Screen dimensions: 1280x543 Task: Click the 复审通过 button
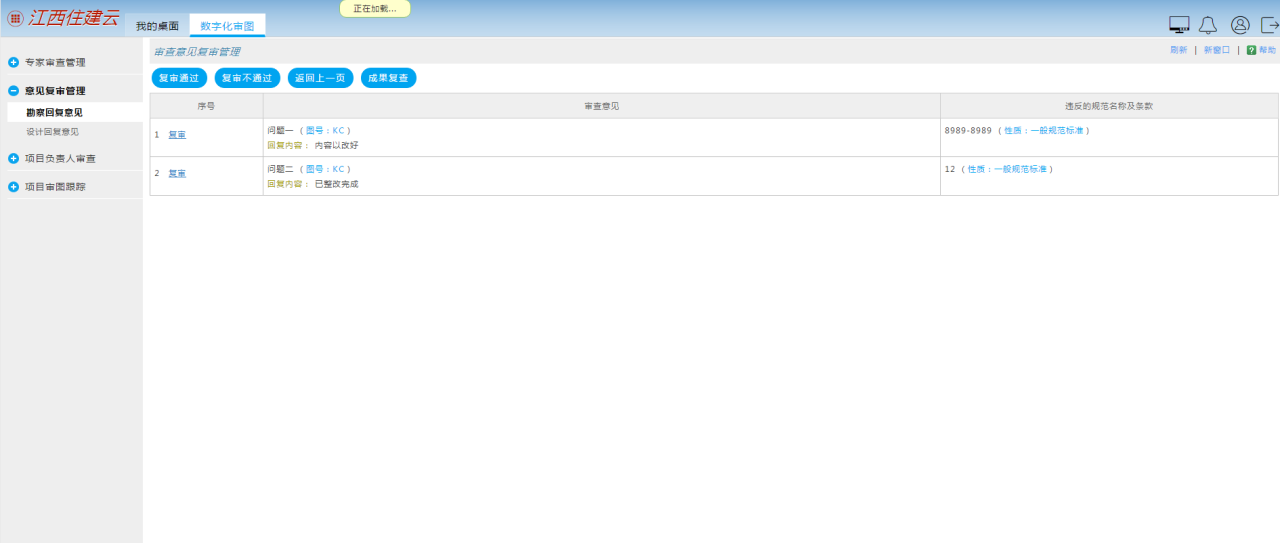179,78
